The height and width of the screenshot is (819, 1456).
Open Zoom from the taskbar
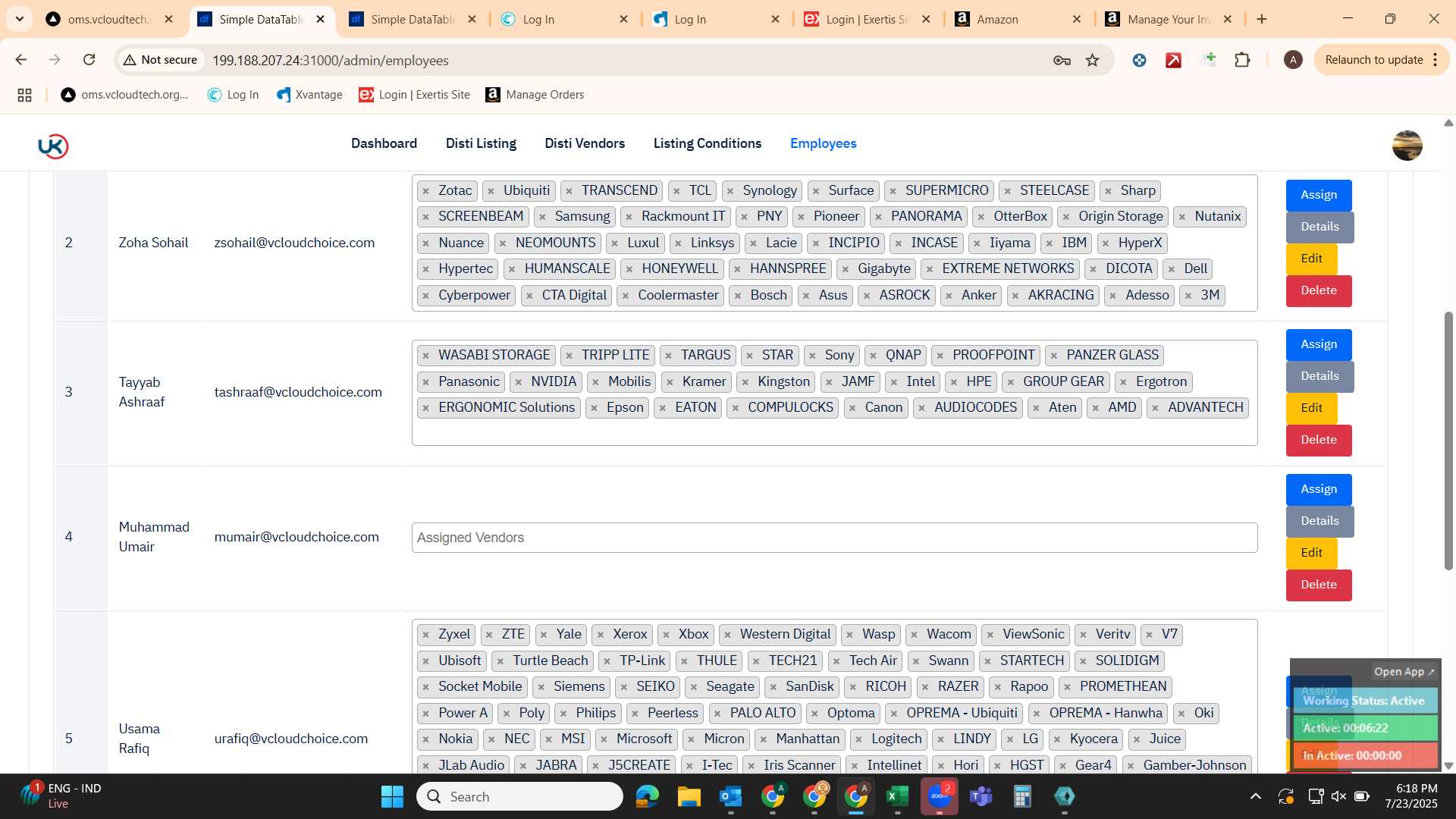tap(940, 796)
